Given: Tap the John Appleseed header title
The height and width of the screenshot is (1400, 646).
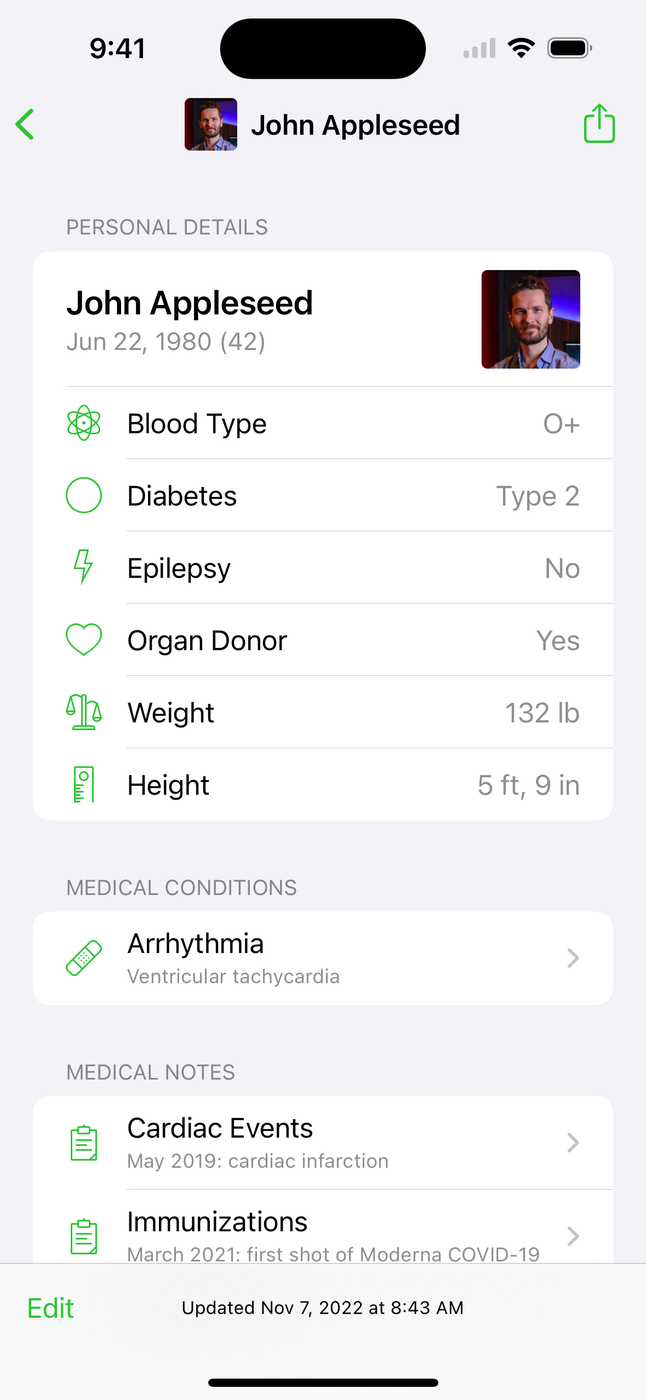Looking at the screenshot, I should pyautogui.click(x=355, y=125).
